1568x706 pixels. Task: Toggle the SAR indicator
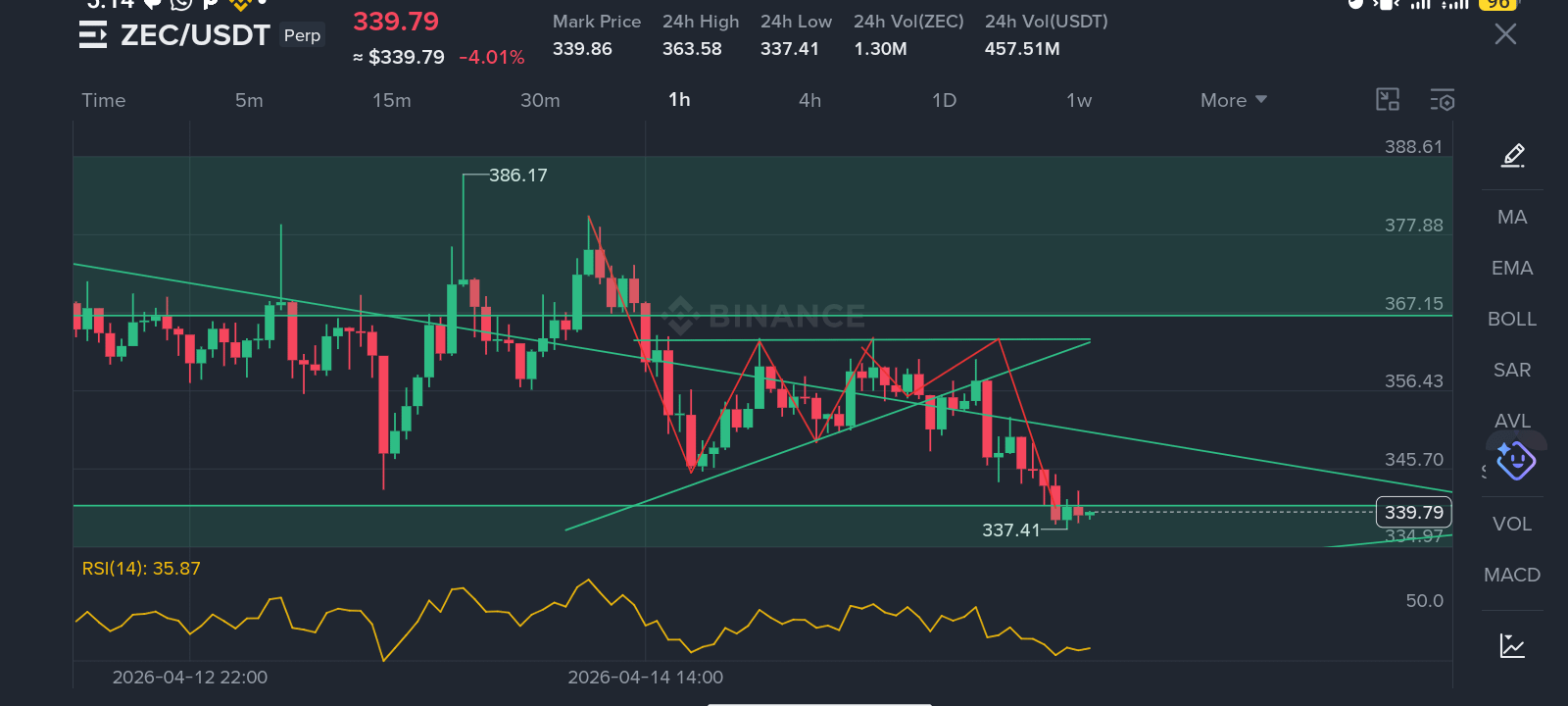(1512, 370)
